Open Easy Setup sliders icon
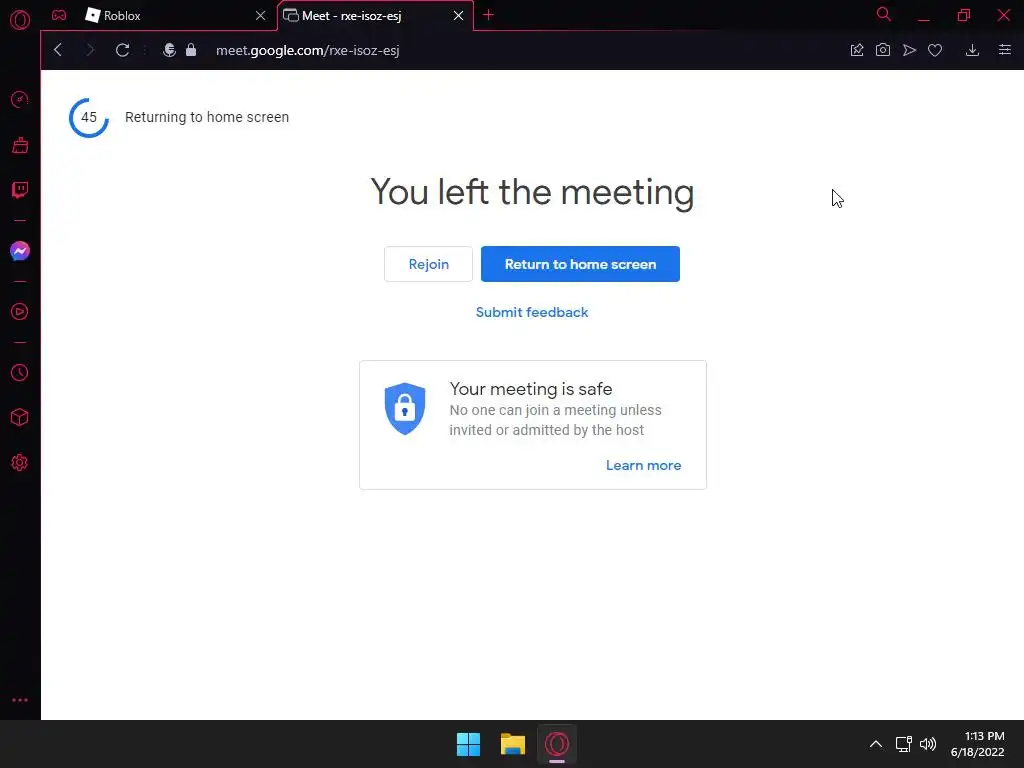Viewport: 1024px width, 768px height. click(x=1005, y=50)
